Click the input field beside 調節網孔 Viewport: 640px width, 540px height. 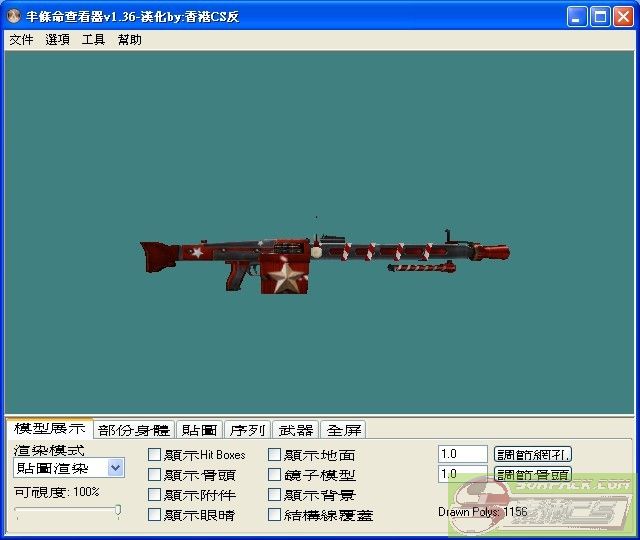click(462, 455)
